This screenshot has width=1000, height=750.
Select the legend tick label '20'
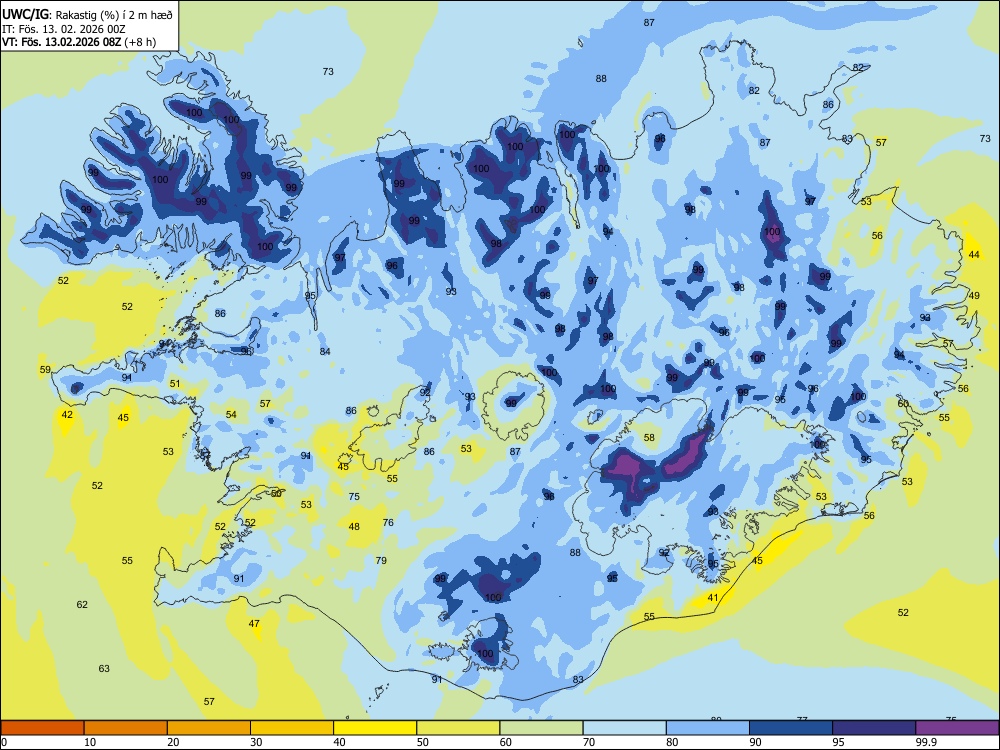click(173, 742)
